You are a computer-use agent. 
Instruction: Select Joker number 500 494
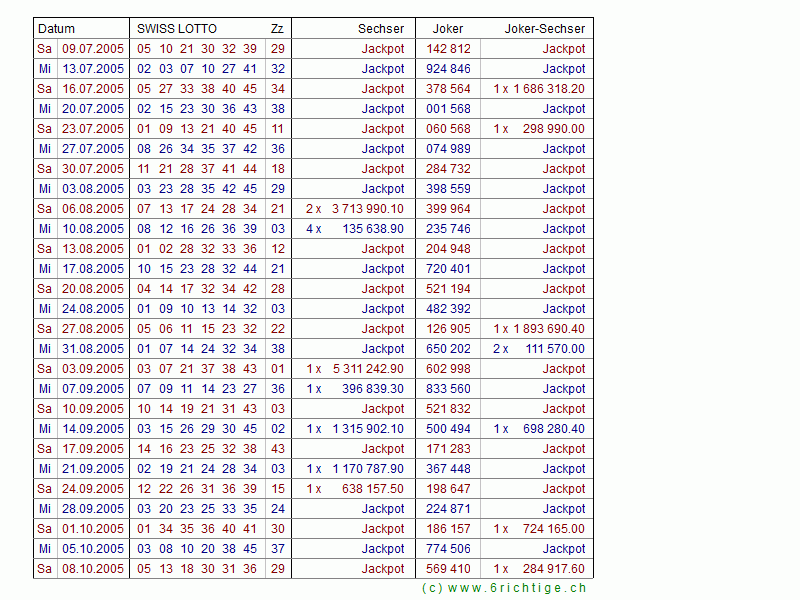[448, 429]
